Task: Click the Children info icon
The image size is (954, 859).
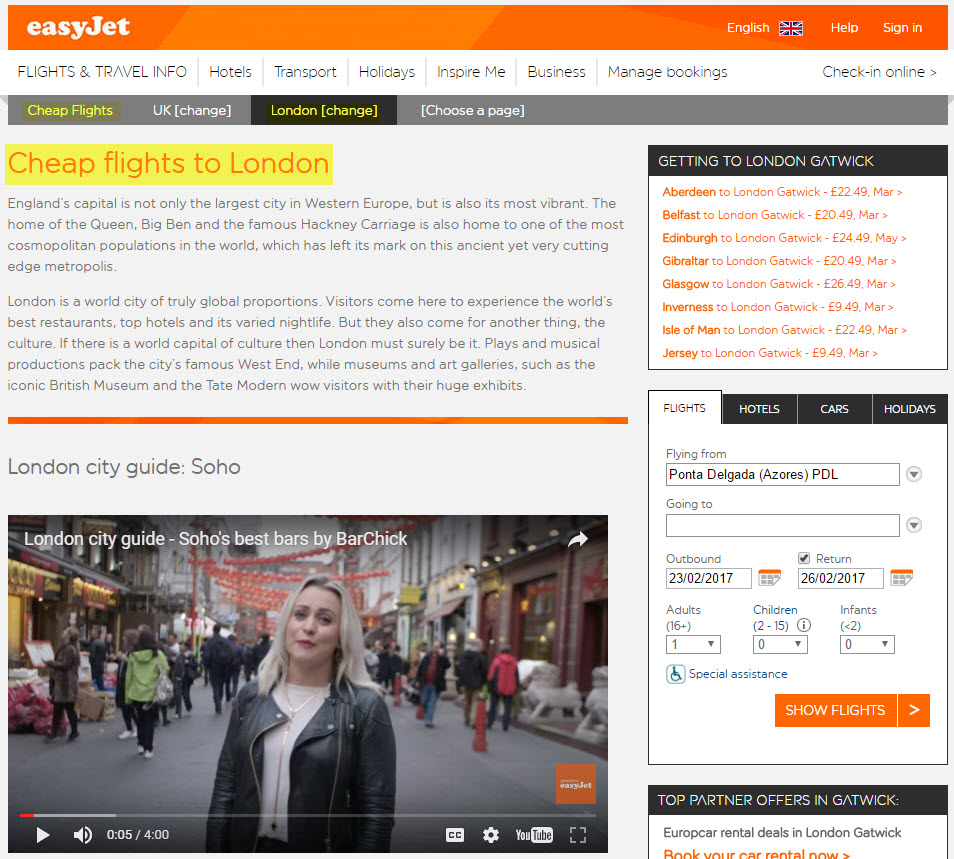Action: (804, 625)
